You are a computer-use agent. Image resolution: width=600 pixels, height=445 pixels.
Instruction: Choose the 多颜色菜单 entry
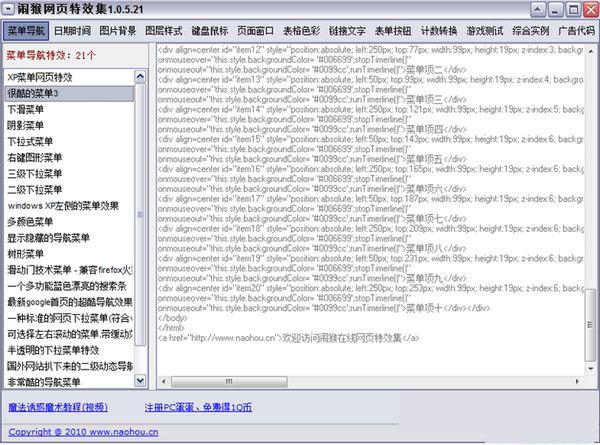tap(69, 222)
